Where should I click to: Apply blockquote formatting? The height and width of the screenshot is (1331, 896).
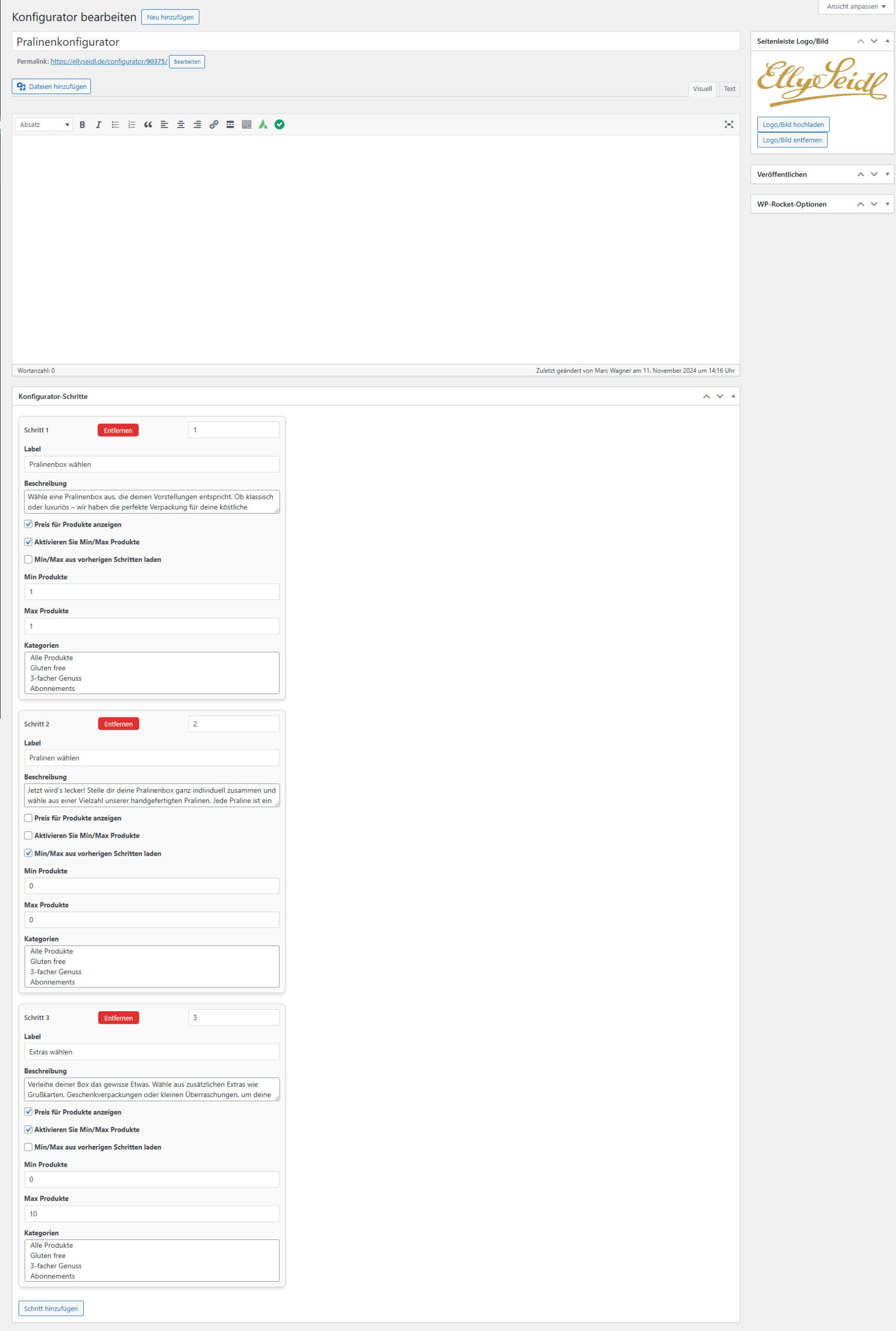pyautogui.click(x=148, y=125)
